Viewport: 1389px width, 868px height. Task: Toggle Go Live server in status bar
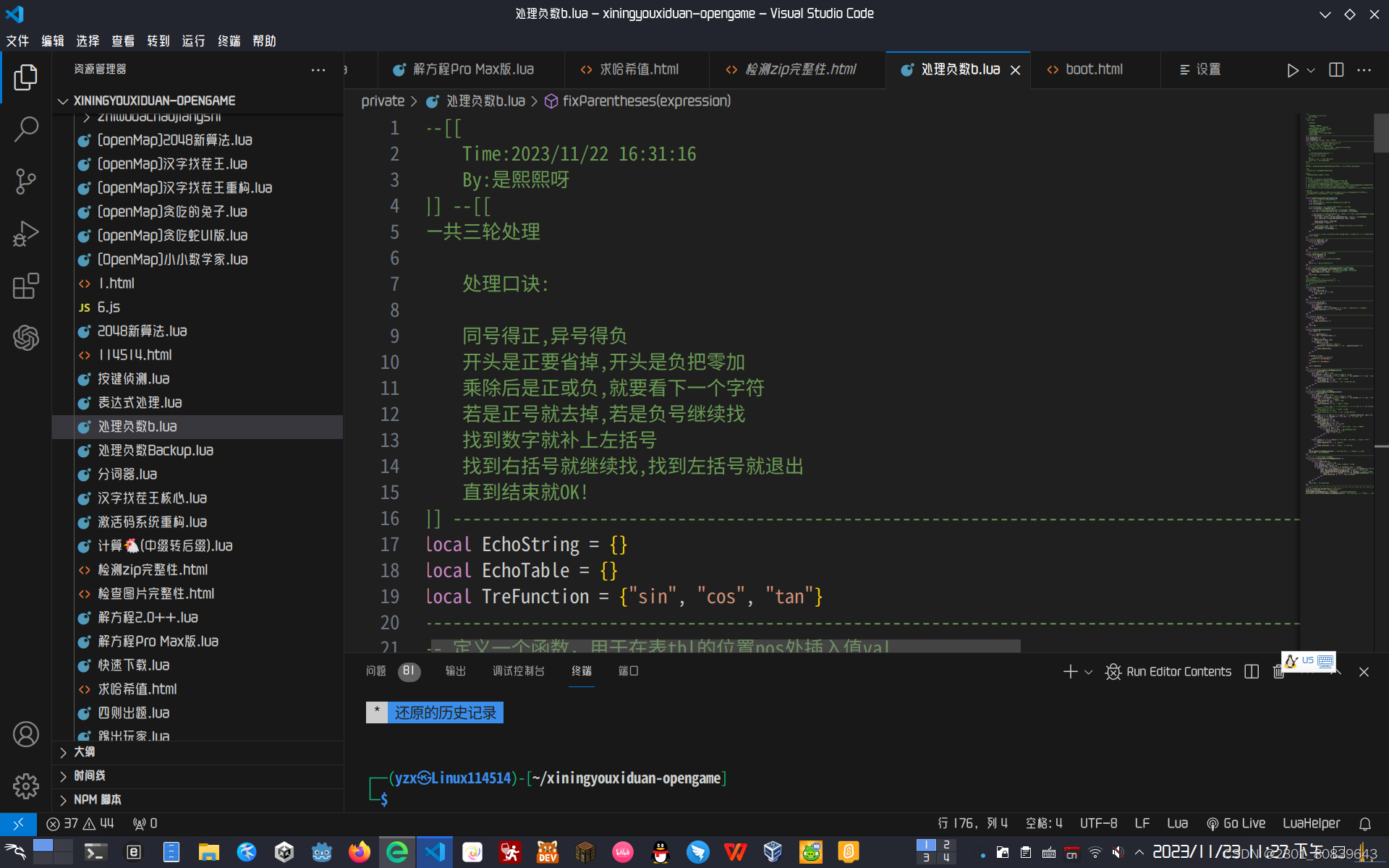pyautogui.click(x=1236, y=823)
